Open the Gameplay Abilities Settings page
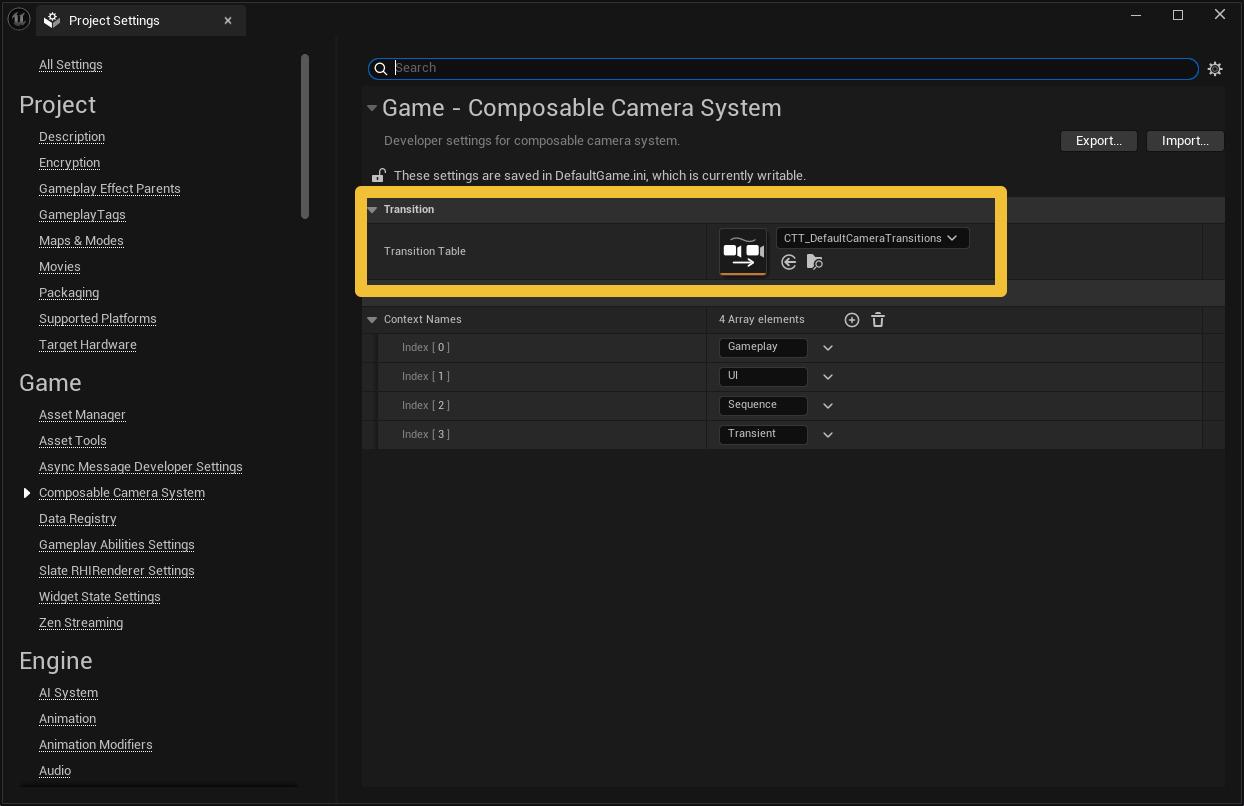The image size is (1244, 806). point(116,545)
